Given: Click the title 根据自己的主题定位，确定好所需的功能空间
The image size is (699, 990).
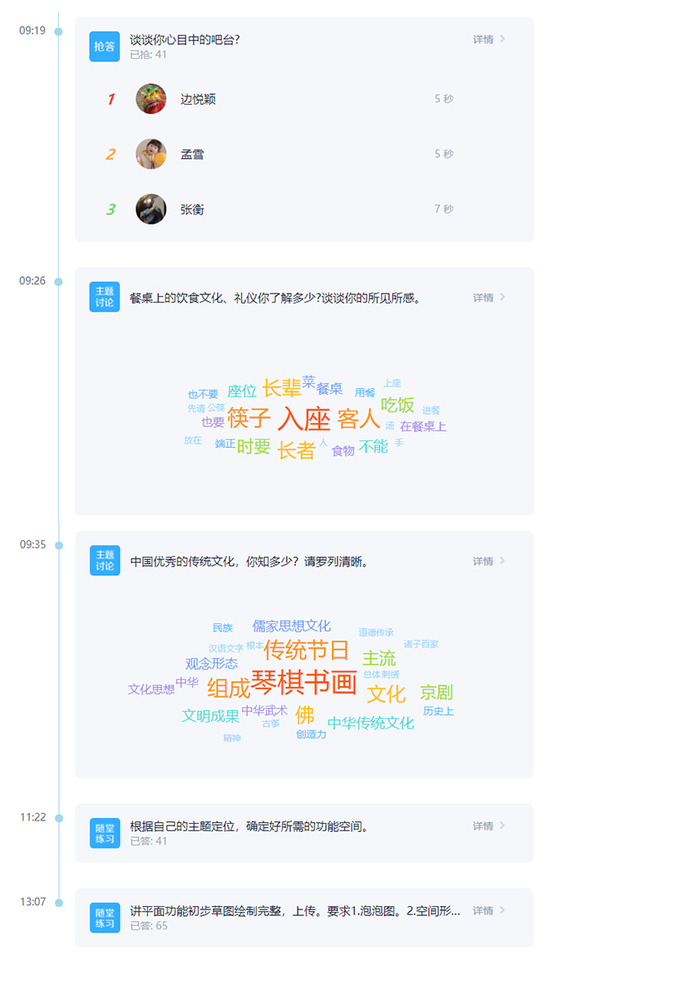Looking at the screenshot, I should 249,826.
